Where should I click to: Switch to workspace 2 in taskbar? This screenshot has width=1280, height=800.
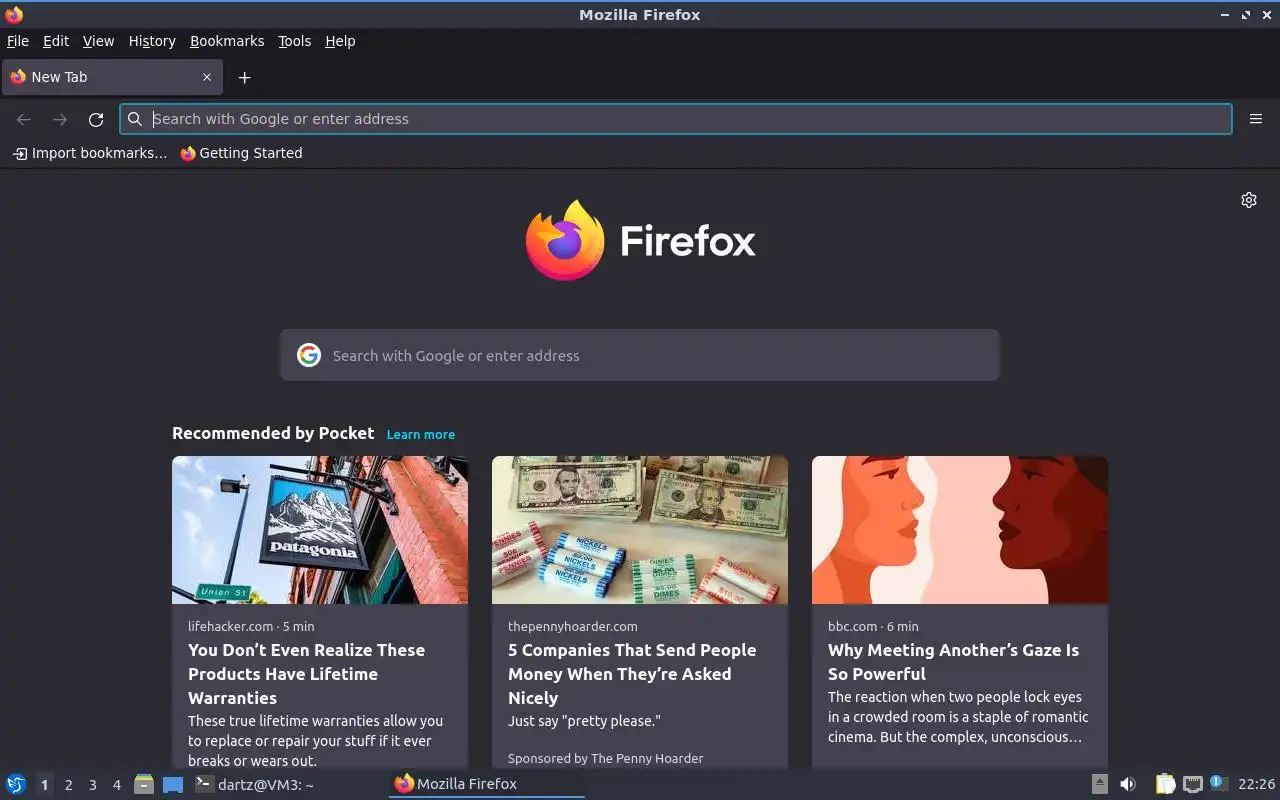click(x=68, y=785)
